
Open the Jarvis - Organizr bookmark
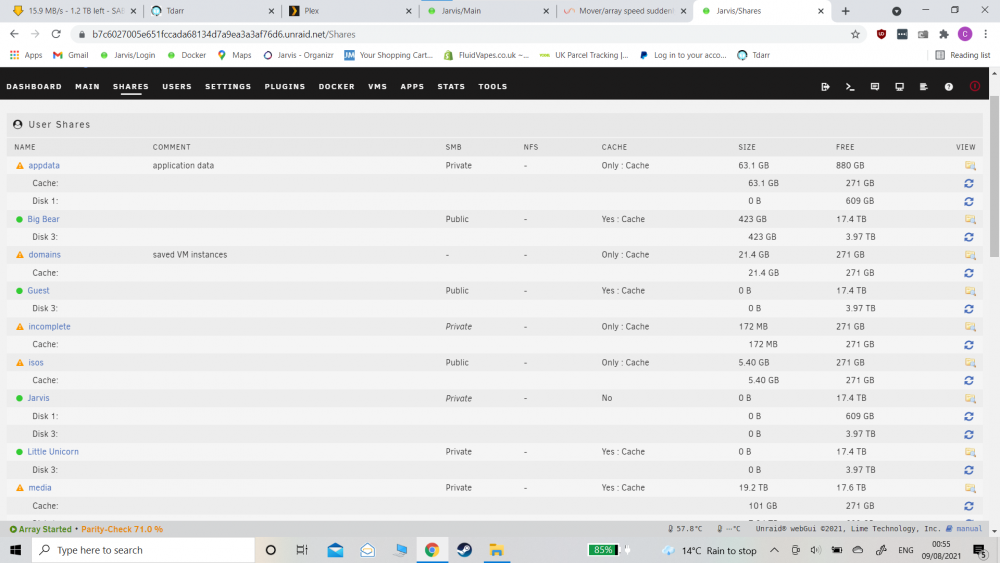[298, 55]
